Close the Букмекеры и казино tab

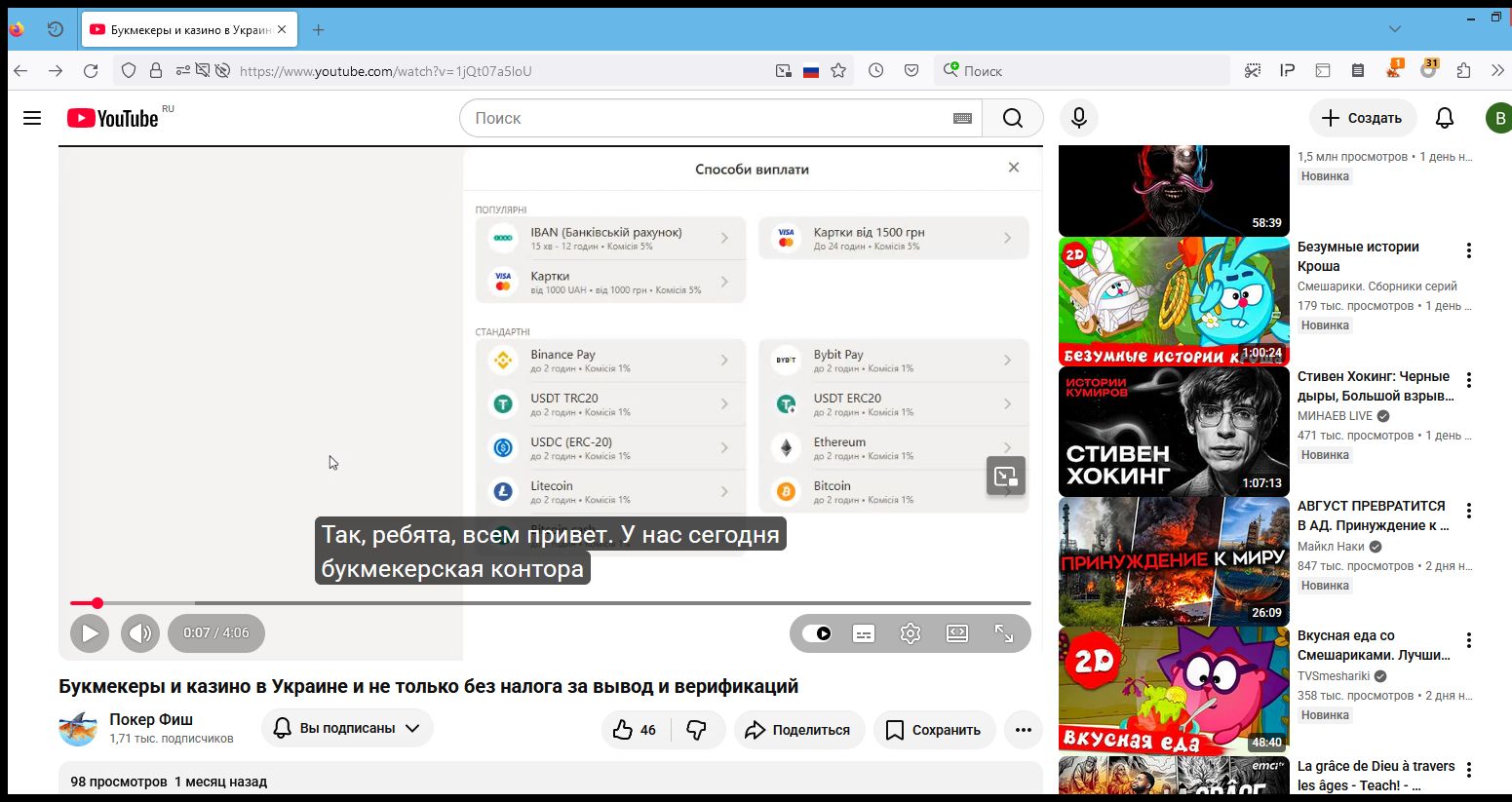[x=282, y=29]
